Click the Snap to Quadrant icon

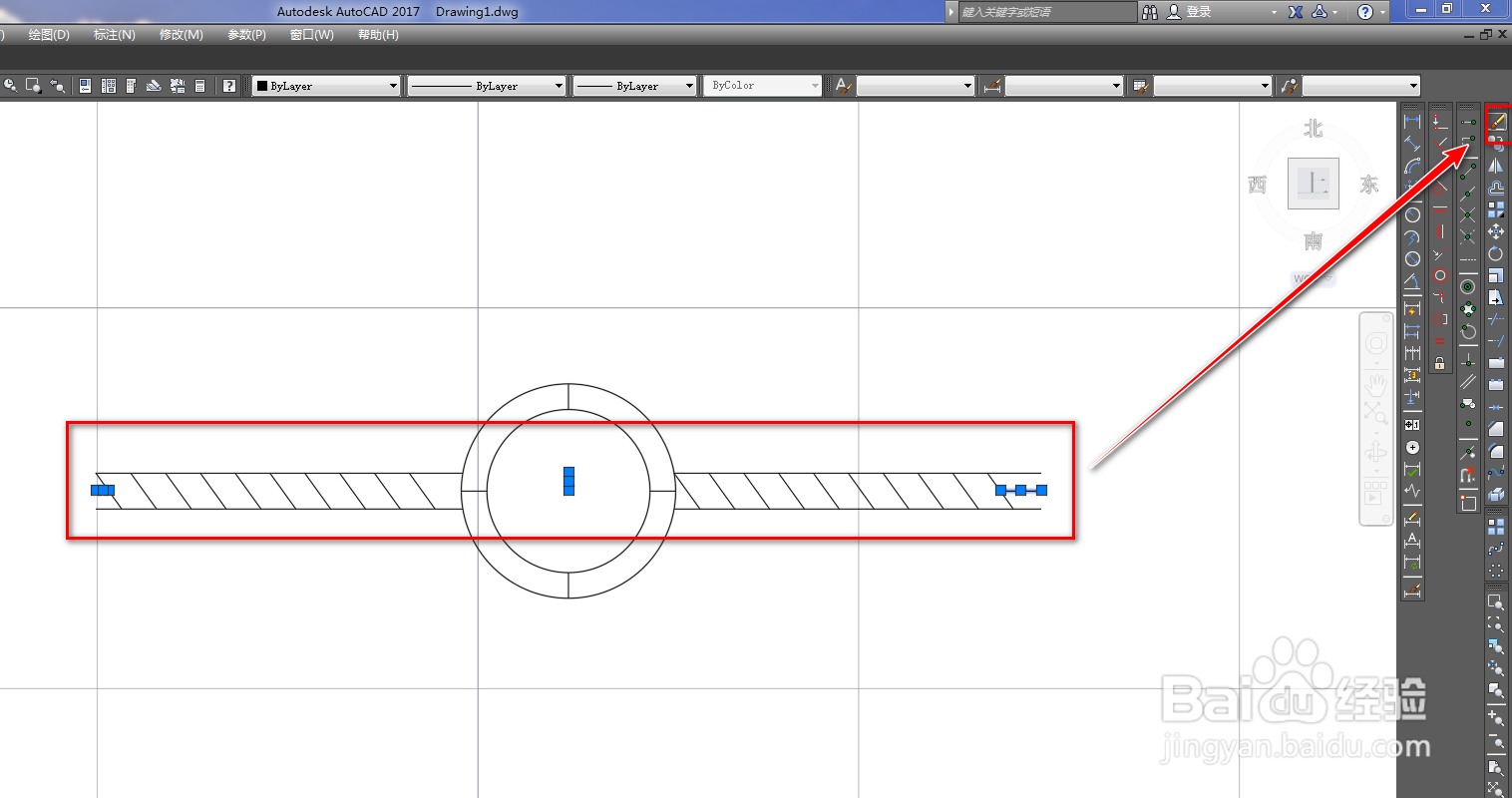(1467, 309)
